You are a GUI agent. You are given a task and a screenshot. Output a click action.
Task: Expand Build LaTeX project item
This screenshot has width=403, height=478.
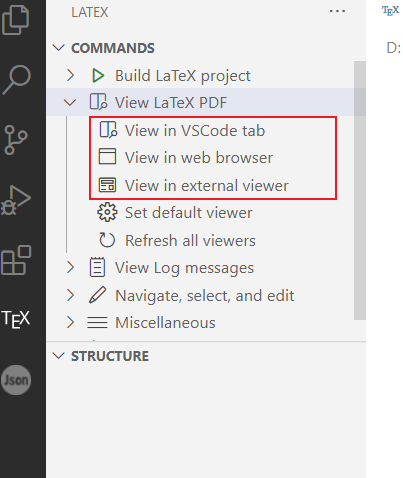tap(70, 75)
